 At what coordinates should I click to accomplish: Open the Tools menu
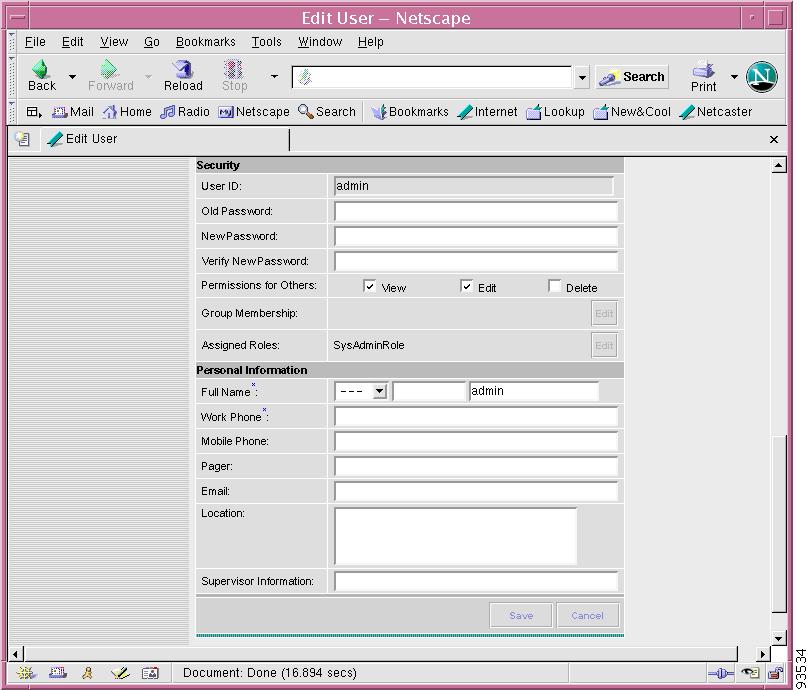[266, 42]
